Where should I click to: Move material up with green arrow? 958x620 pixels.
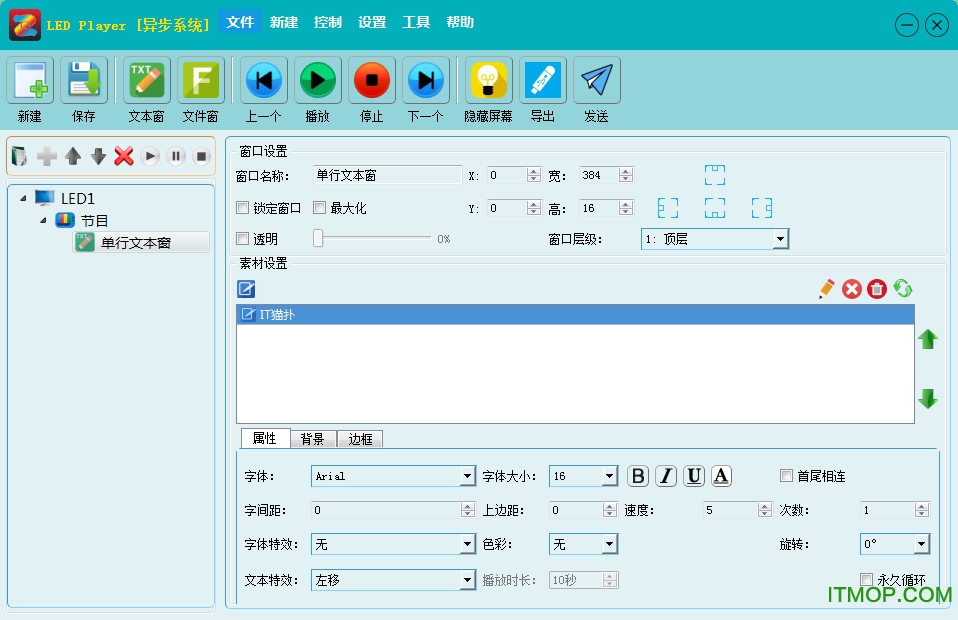click(927, 339)
